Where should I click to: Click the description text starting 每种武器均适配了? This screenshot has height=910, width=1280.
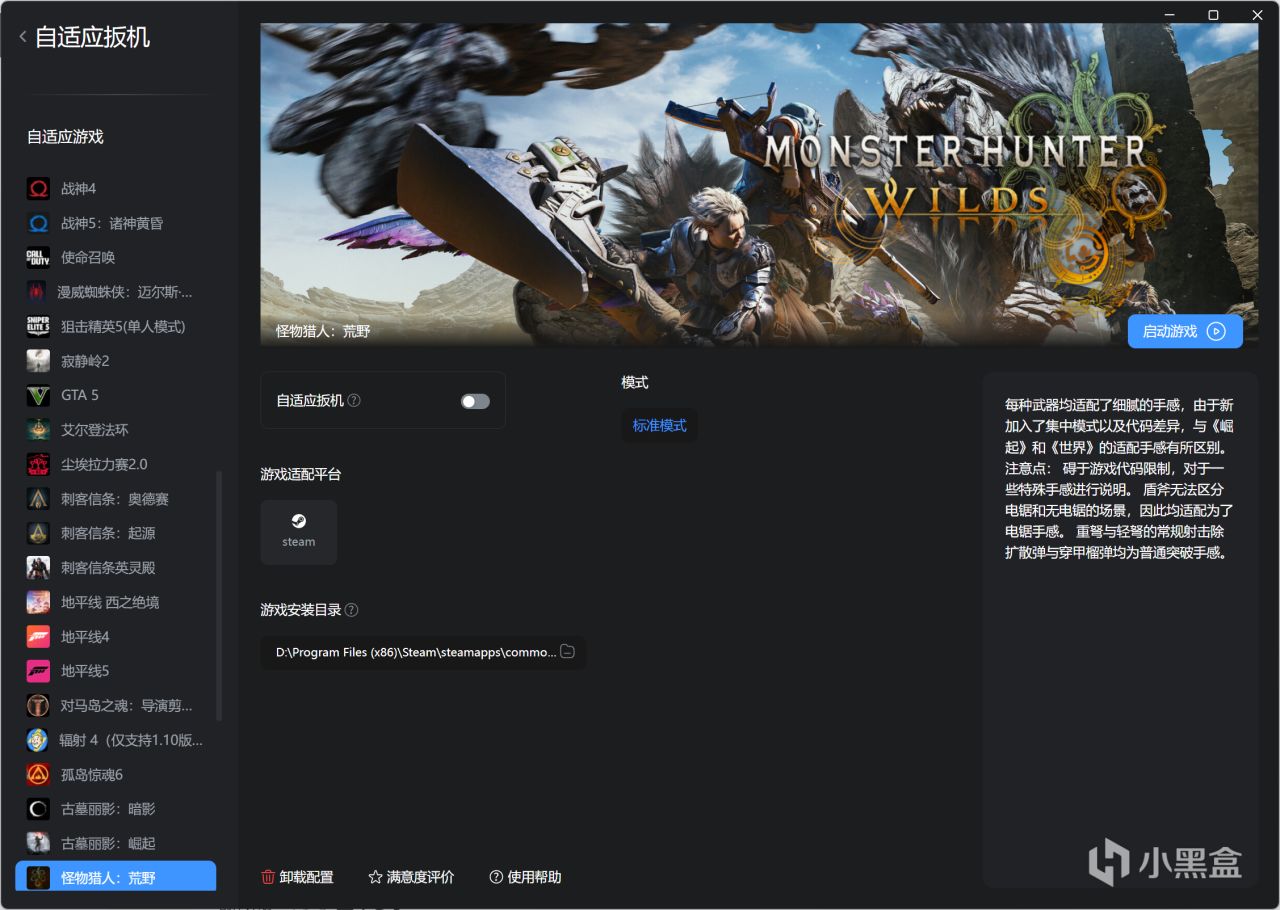(1119, 478)
